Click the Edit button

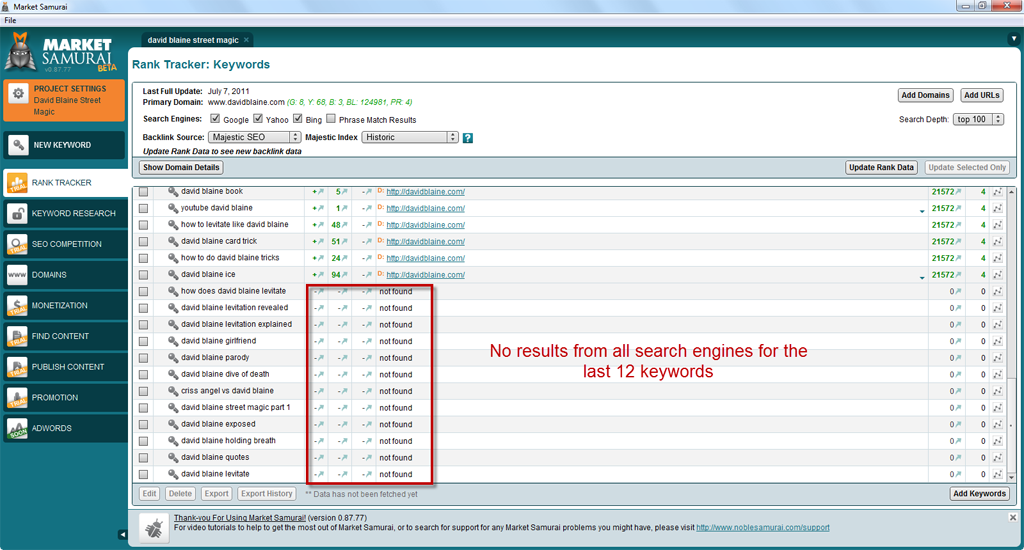point(150,494)
